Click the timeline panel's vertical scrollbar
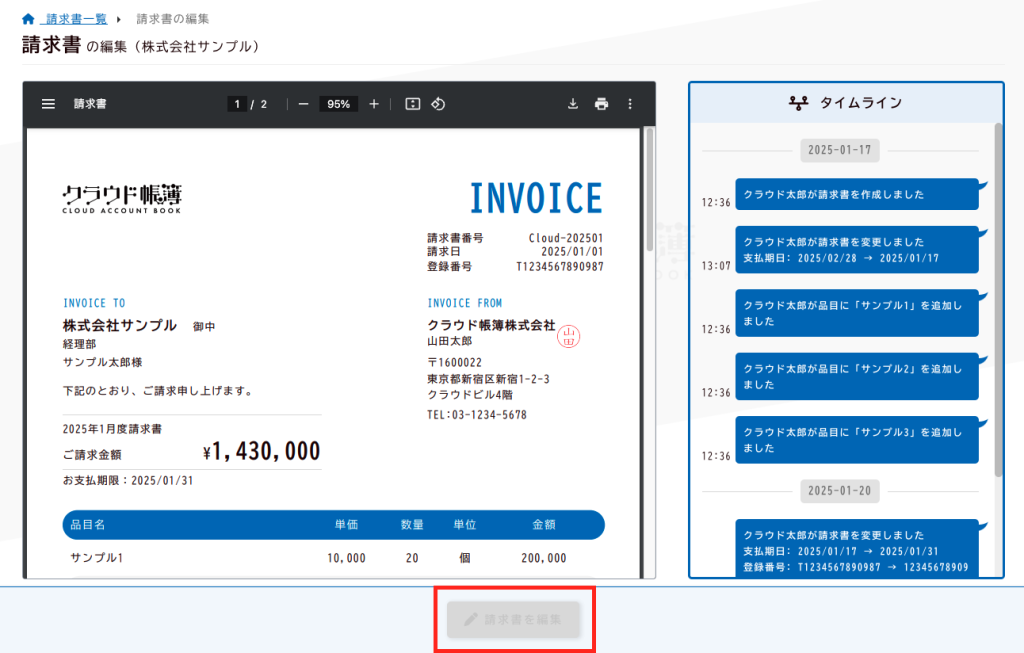Viewport: 1024px width, 653px height. 997,300
